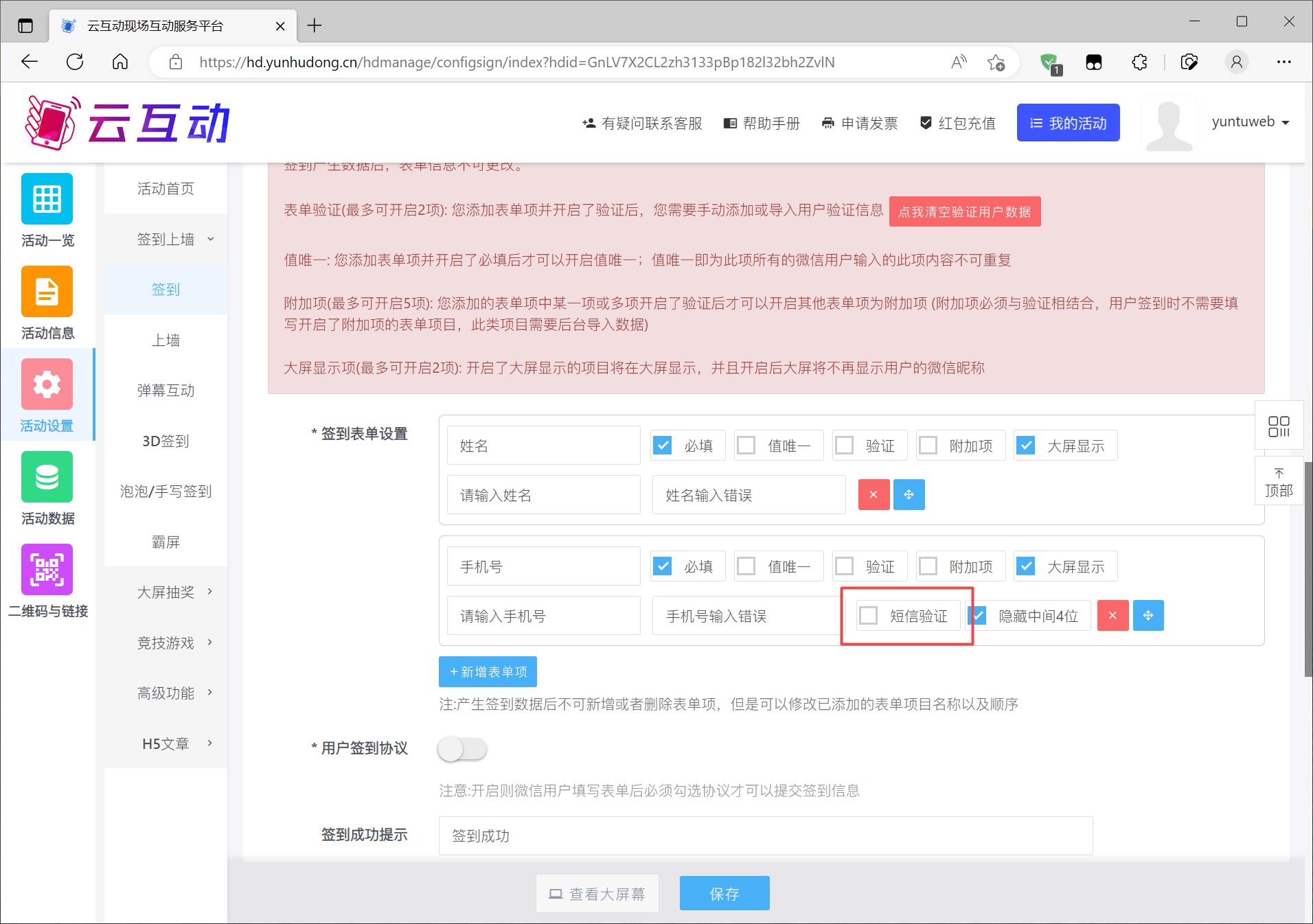Open the 活动一览 grid icon
The image size is (1313, 924).
pyautogui.click(x=47, y=199)
